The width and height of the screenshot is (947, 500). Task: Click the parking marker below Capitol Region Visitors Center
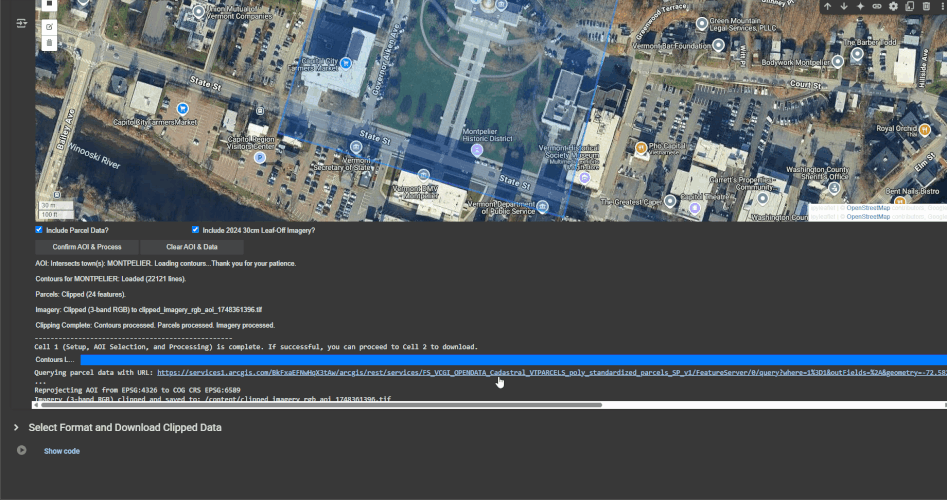(260, 158)
